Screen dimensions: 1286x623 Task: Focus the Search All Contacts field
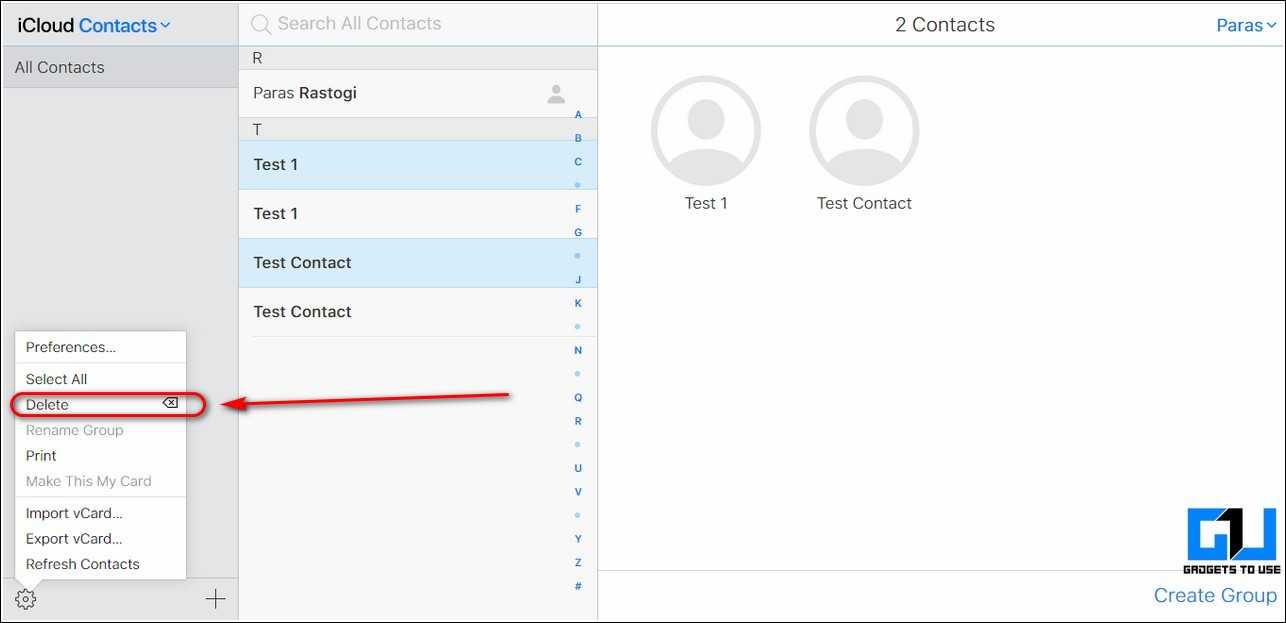pos(420,23)
